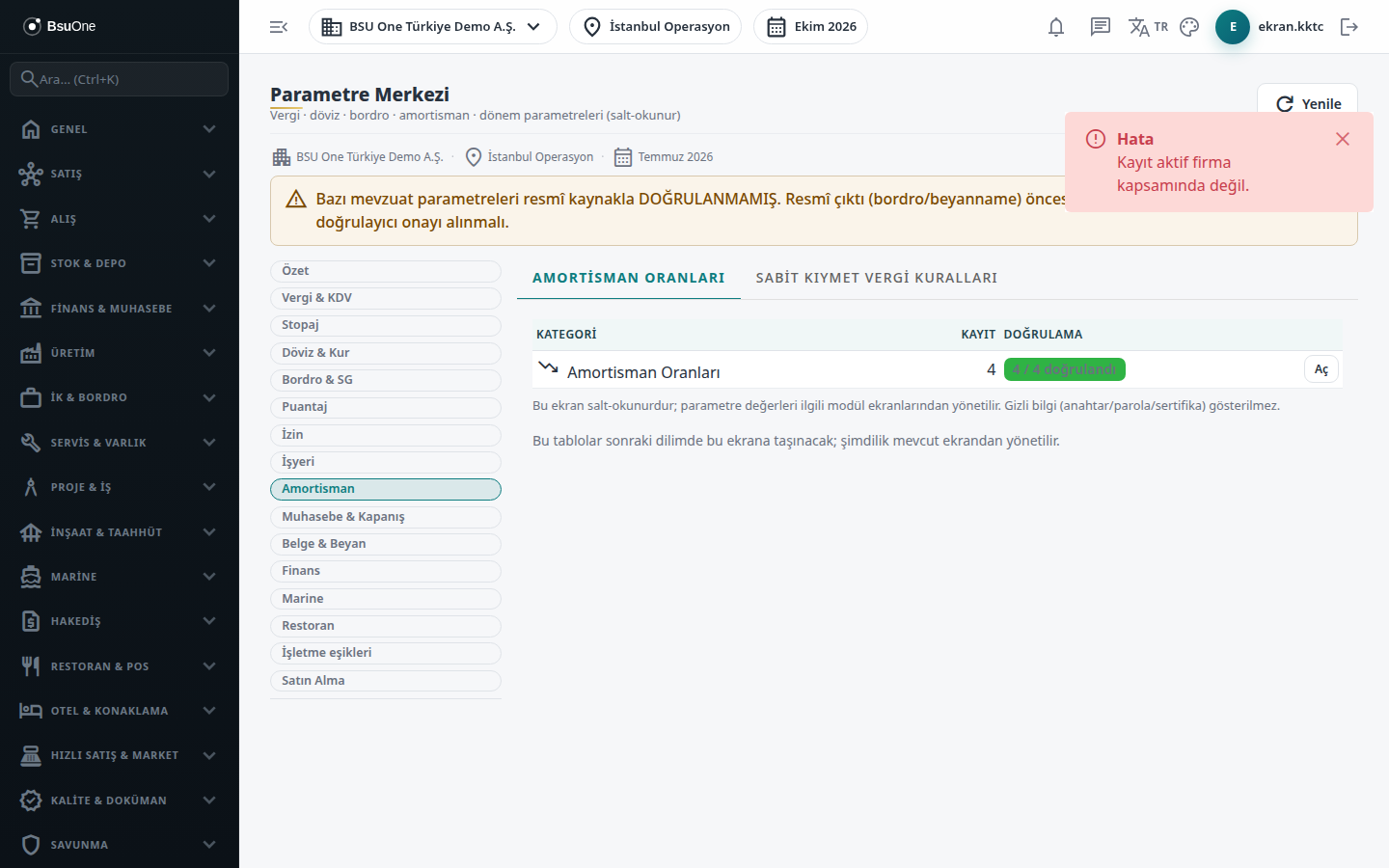1389x868 pixels.
Task: Expand the İK & BORDRO menu chevron
Action: click(x=209, y=397)
